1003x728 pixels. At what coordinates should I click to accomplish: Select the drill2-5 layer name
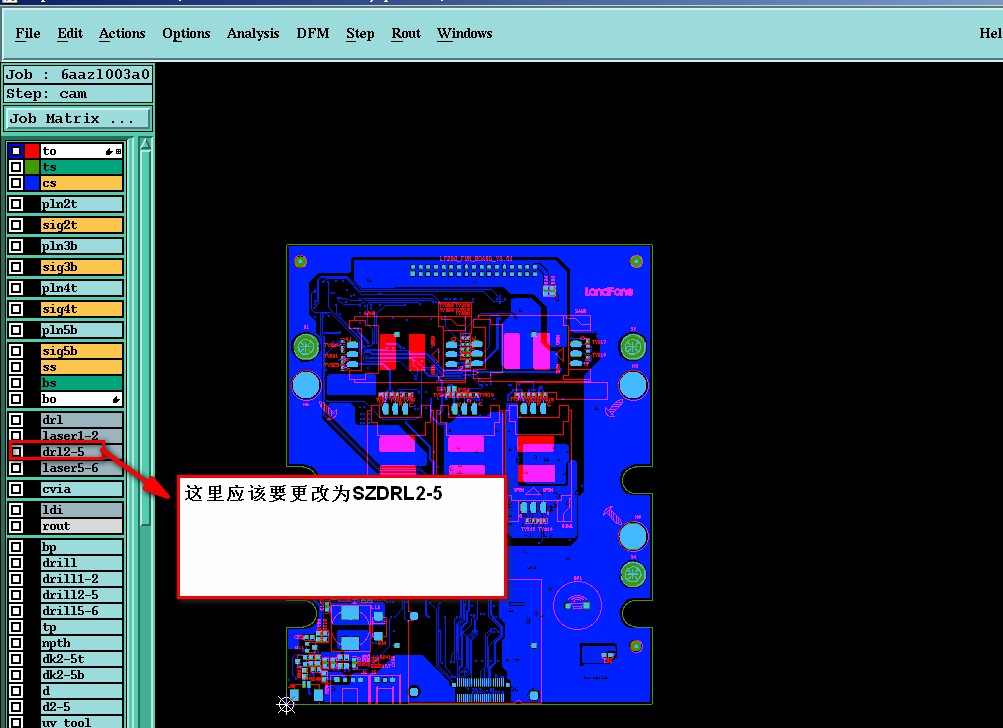[81, 595]
